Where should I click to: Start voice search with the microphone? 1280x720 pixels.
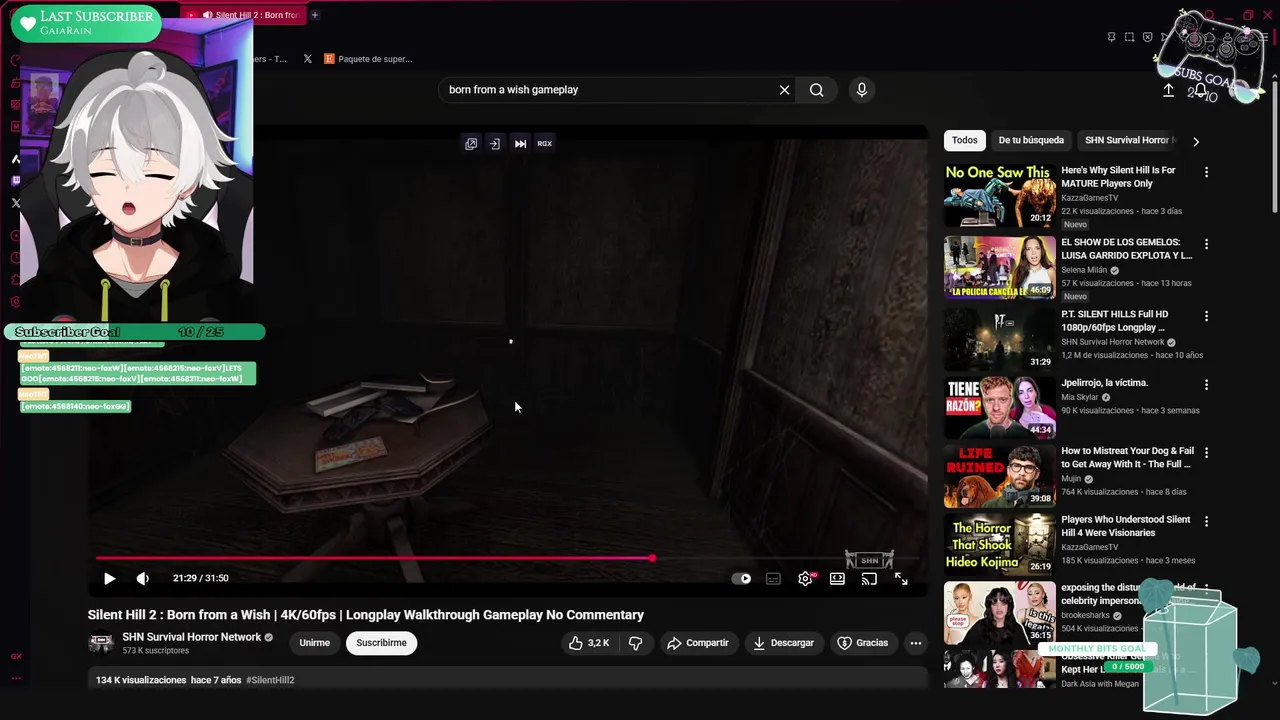point(862,90)
